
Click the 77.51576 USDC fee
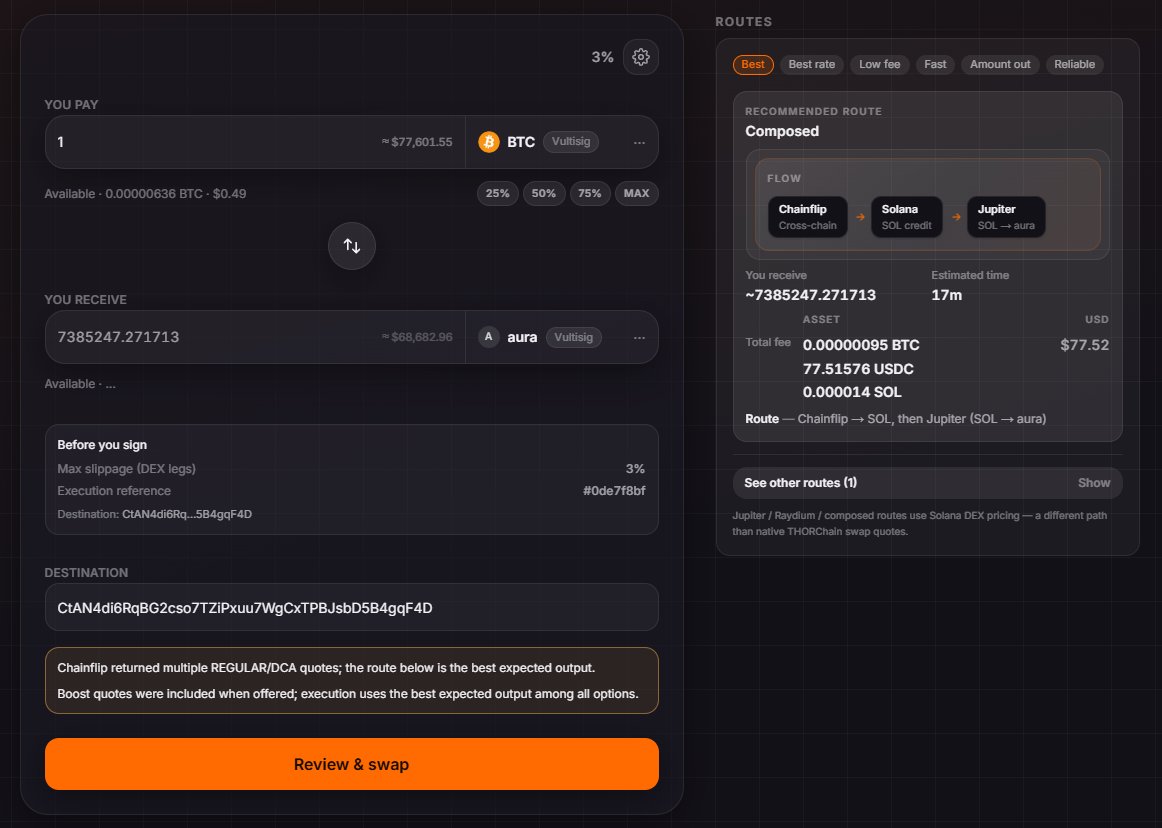[858, 369]
